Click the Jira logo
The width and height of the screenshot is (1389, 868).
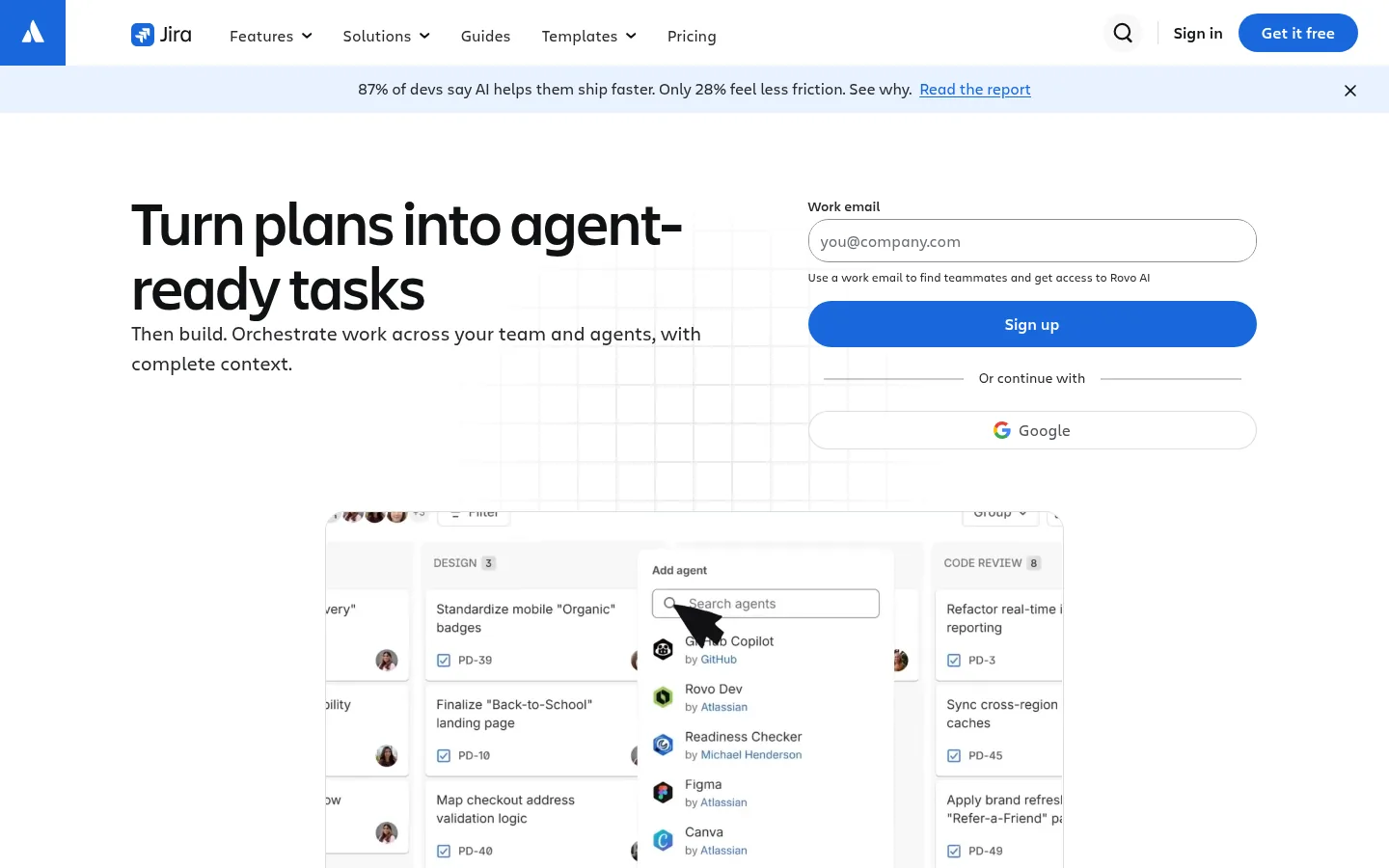click(x=161, y=35)
